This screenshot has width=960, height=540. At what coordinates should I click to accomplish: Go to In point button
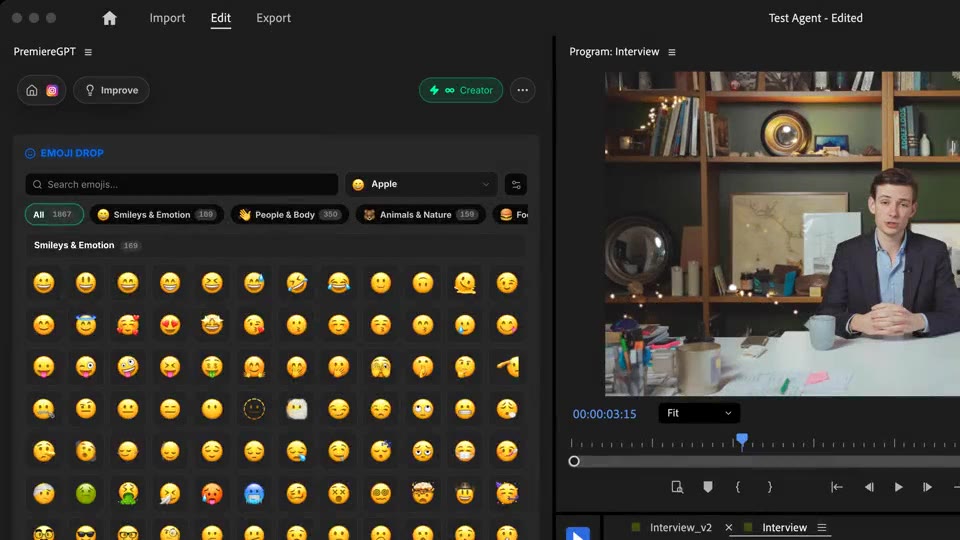(836, 487)
